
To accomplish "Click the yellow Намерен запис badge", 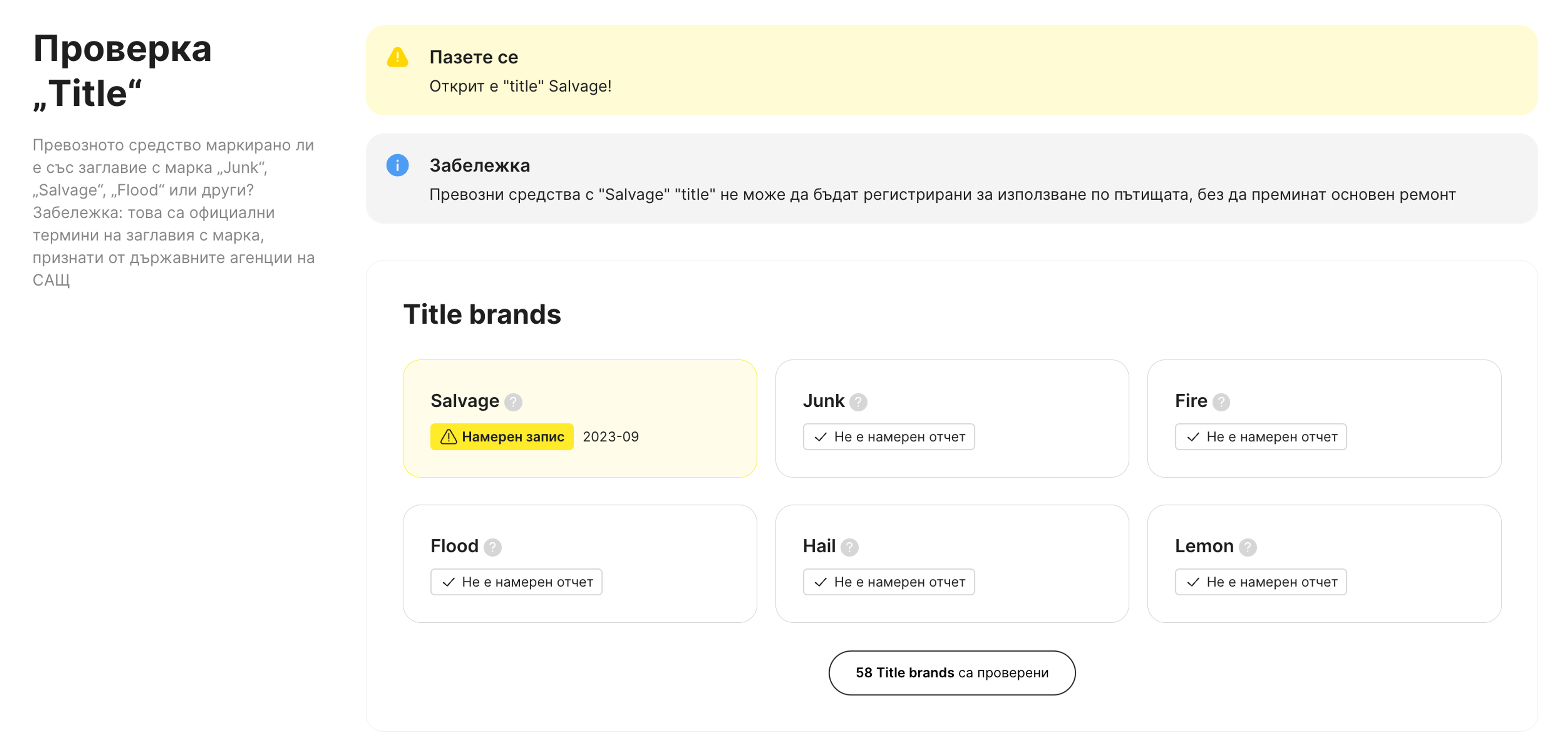I will coord(501,437).
